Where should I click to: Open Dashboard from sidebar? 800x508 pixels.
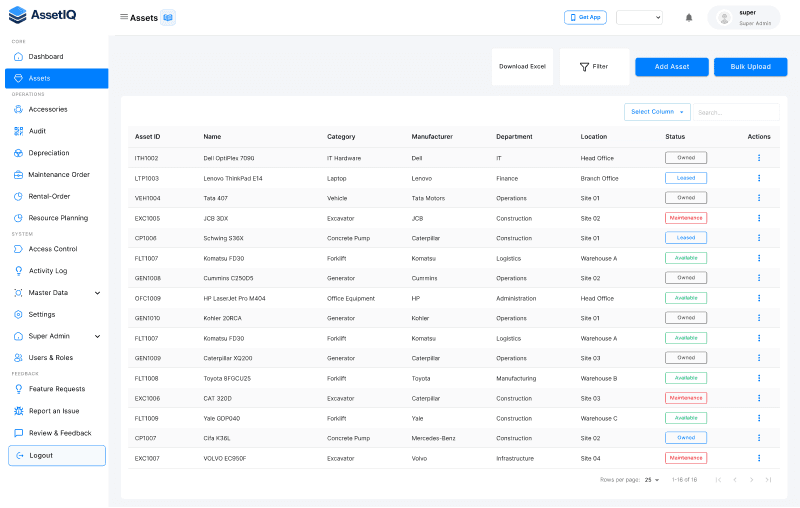click(57, 57)
